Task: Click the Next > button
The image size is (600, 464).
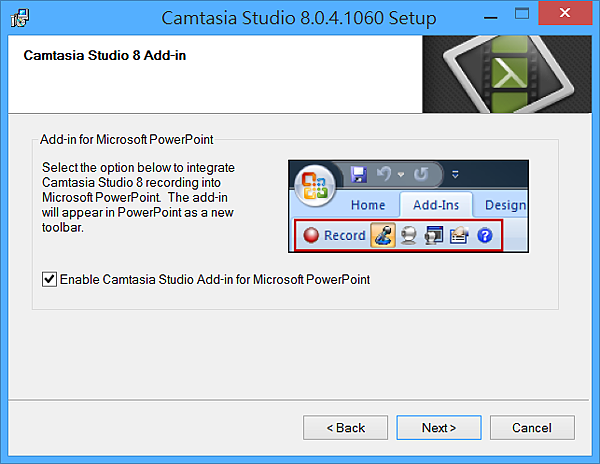Action: (439, 428)
